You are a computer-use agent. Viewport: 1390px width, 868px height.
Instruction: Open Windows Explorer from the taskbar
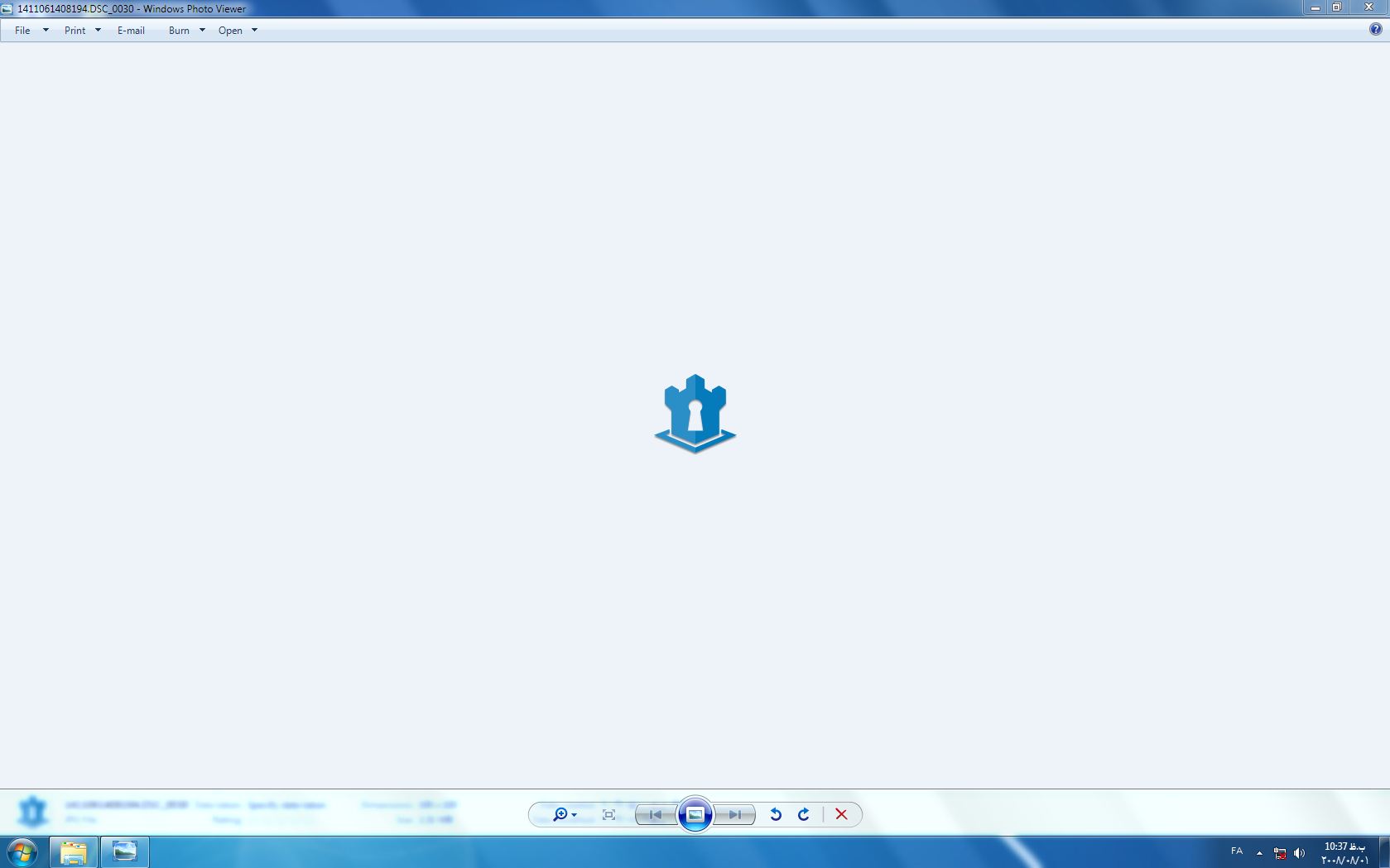pyautogui.click(x=74, y=851)
